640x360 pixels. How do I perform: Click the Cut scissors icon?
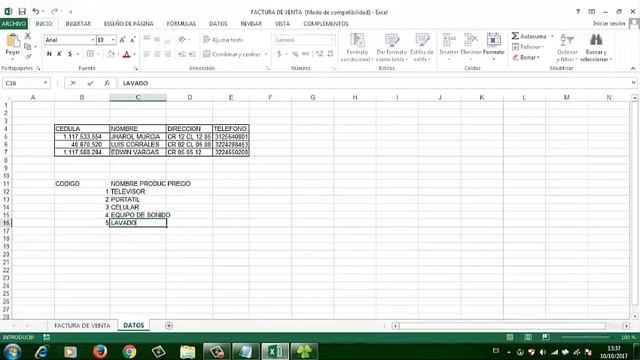28,36
